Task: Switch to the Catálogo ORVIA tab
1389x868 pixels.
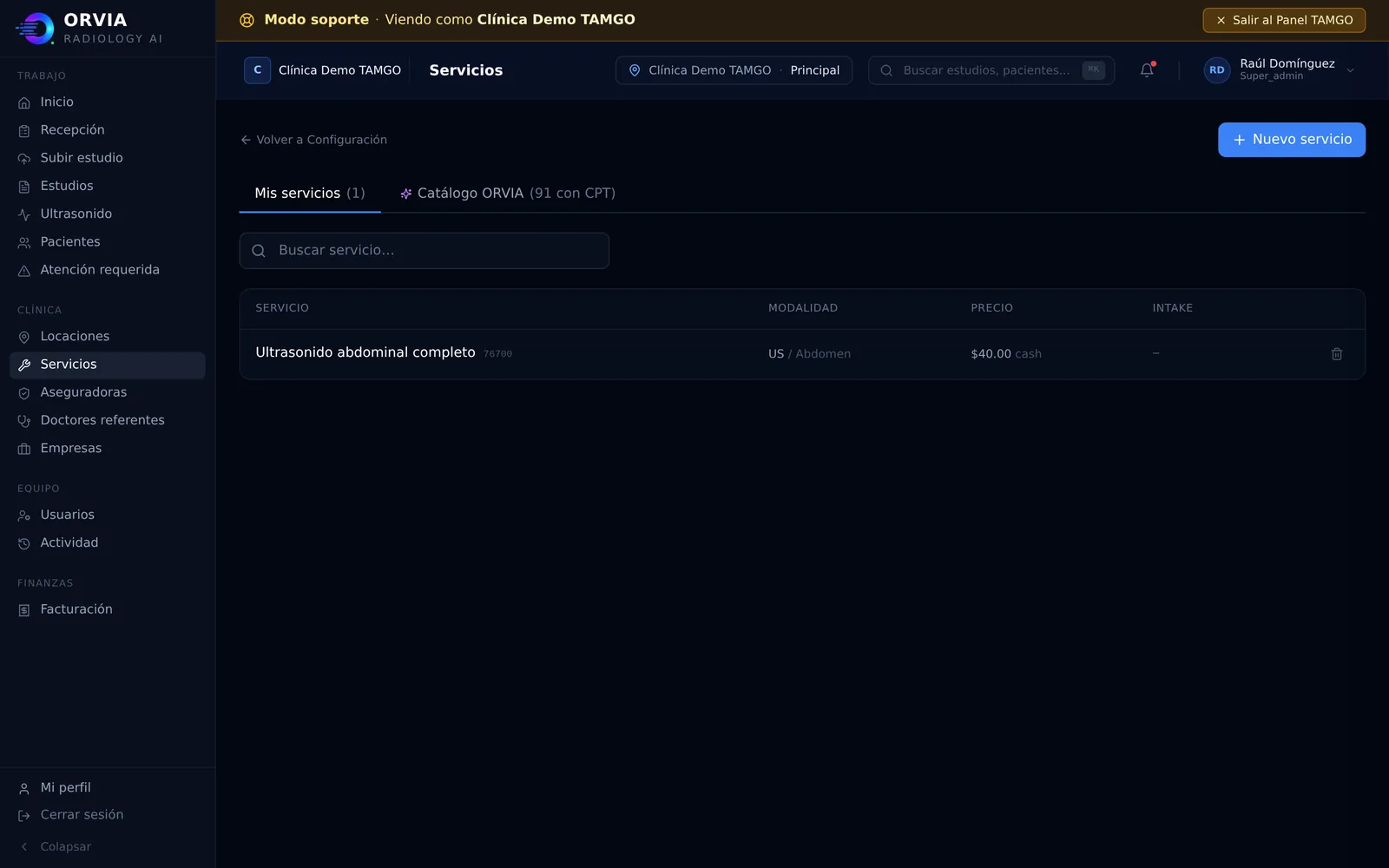Action: point(507,194)
